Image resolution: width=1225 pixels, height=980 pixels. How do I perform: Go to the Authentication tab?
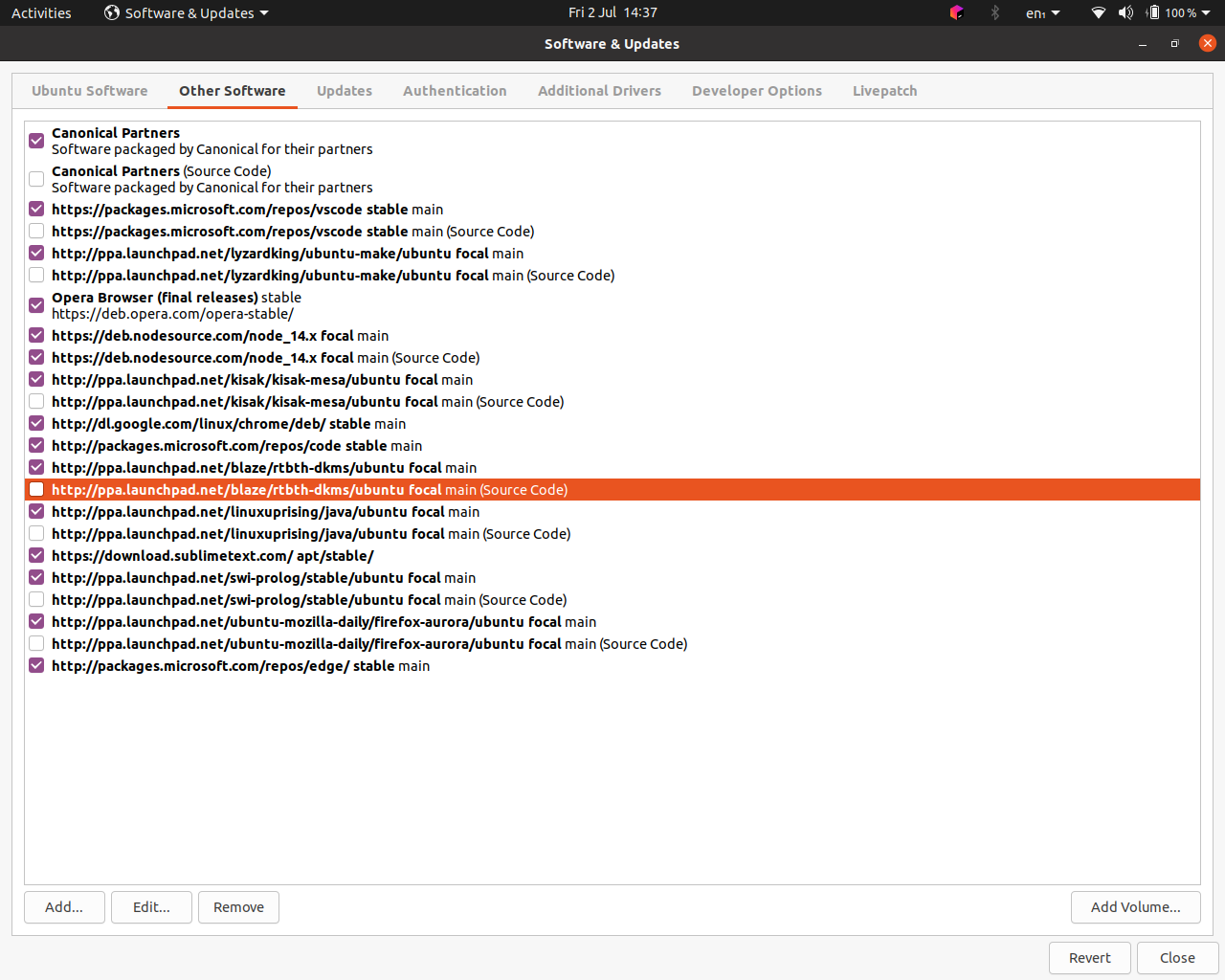pyautogui.click(x=455, y=91)
